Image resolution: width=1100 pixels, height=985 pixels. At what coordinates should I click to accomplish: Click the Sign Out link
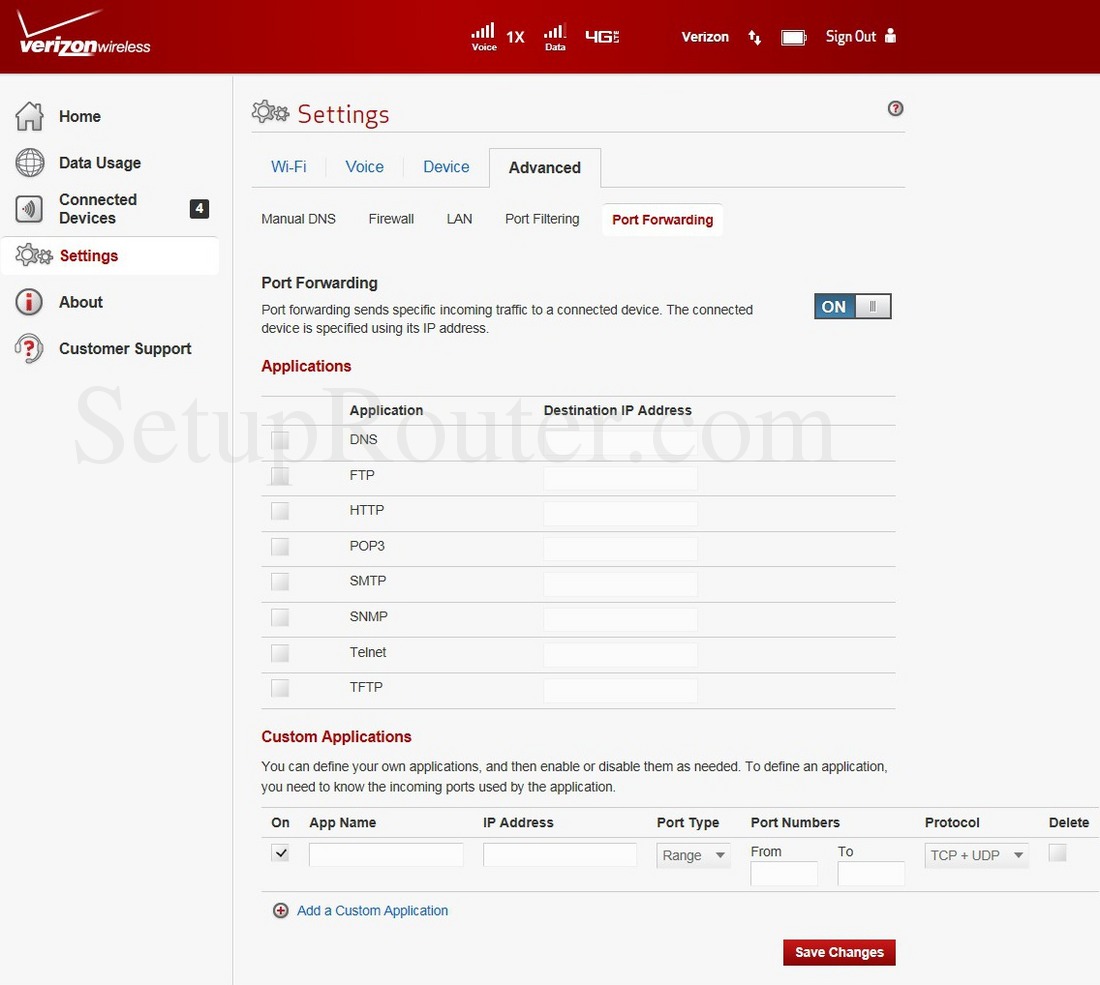851,36
